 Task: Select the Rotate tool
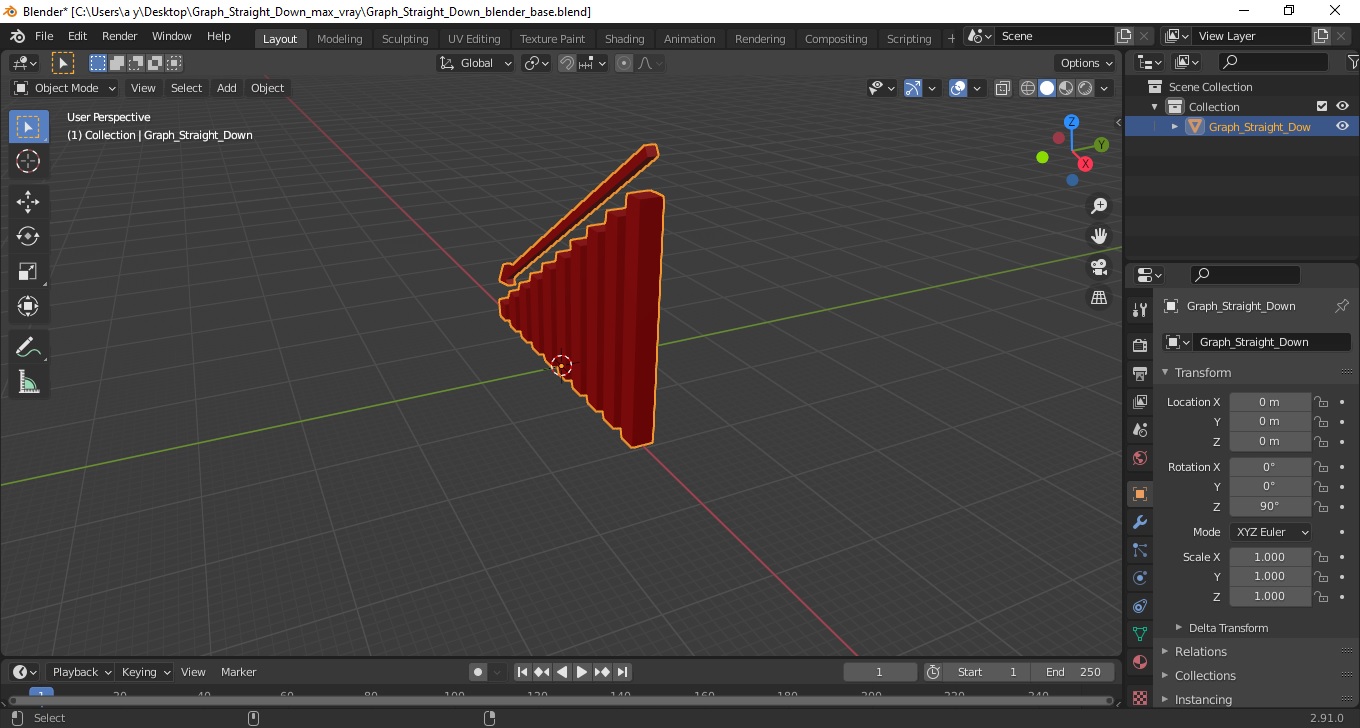[x=28, y=236]
